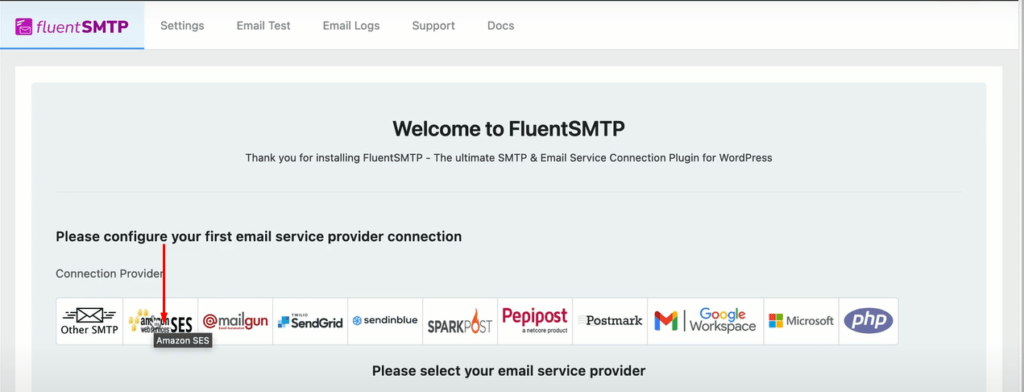This screenshot has width=1024, height=392.
Task: Open the Docs tab
Action: tap(501, 26)
